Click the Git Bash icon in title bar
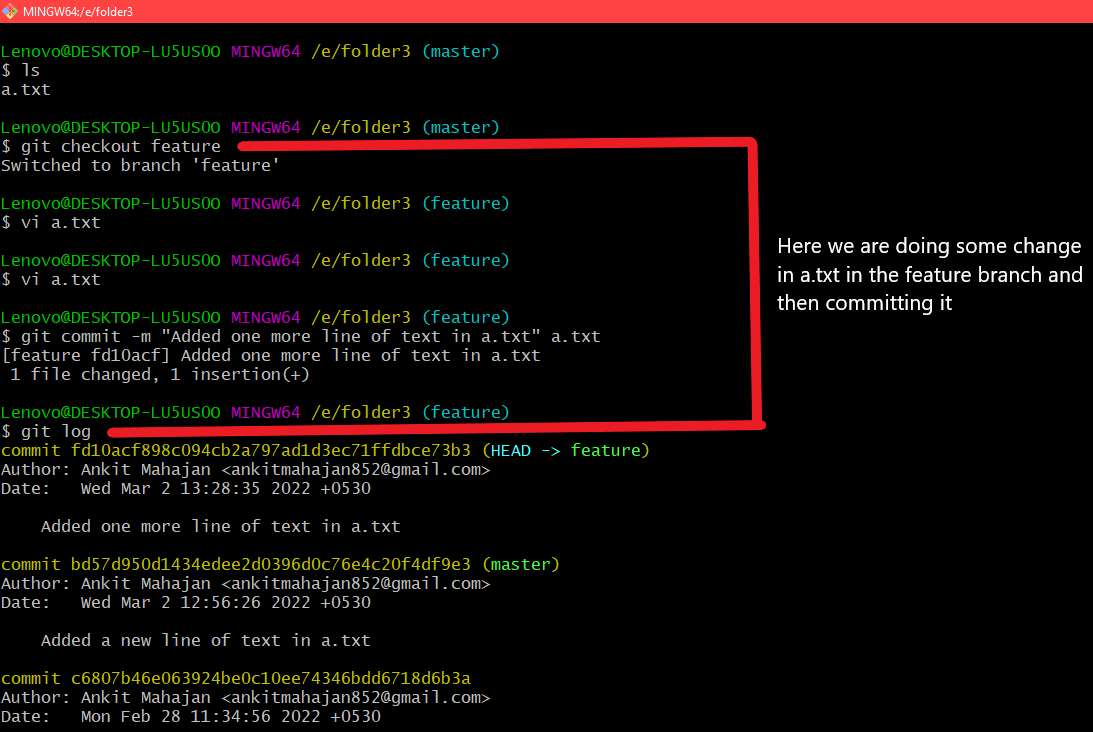 coord(9,11)
